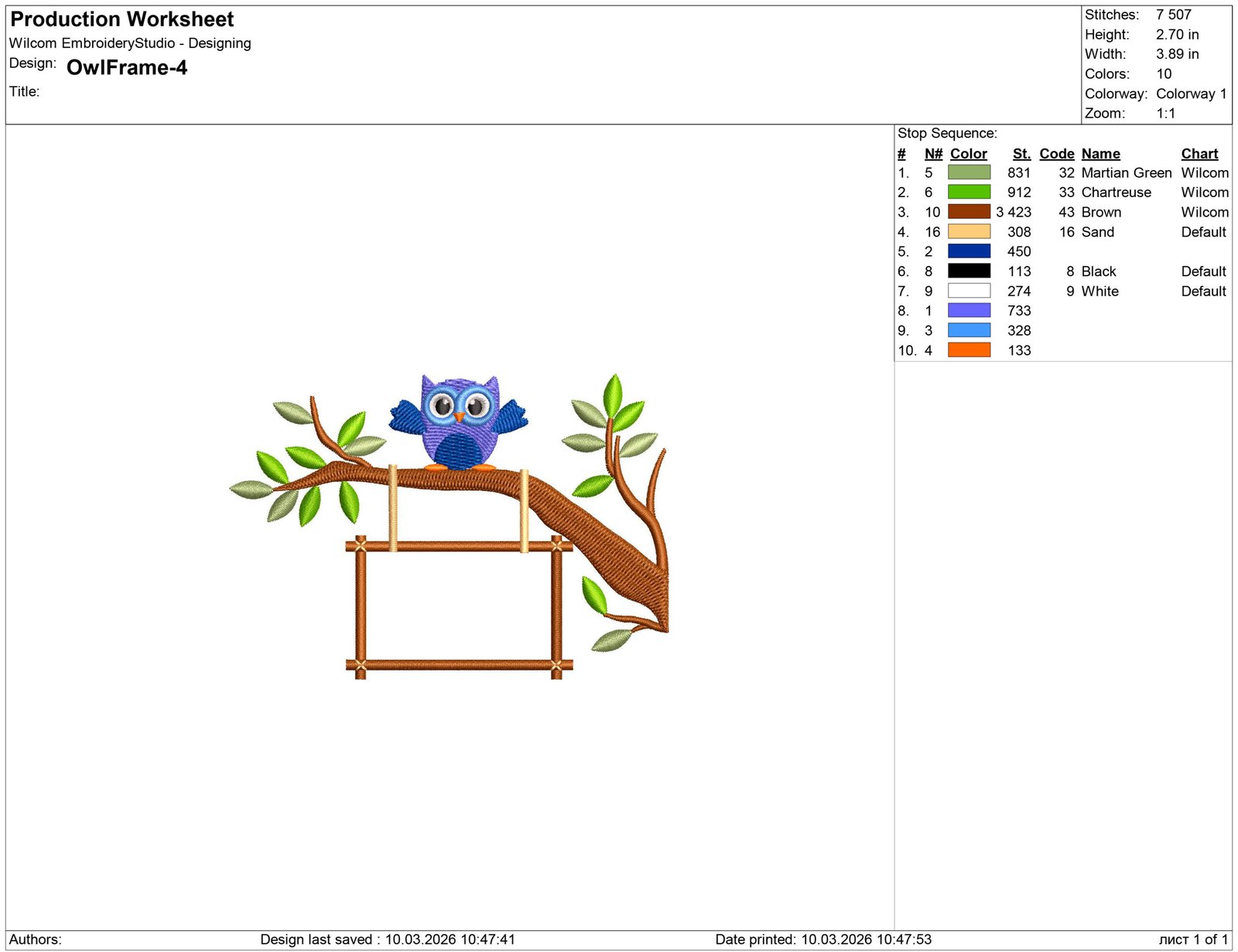1238x952 pixels.
Task: Click the Chart column header
Action: [1199, 154]
